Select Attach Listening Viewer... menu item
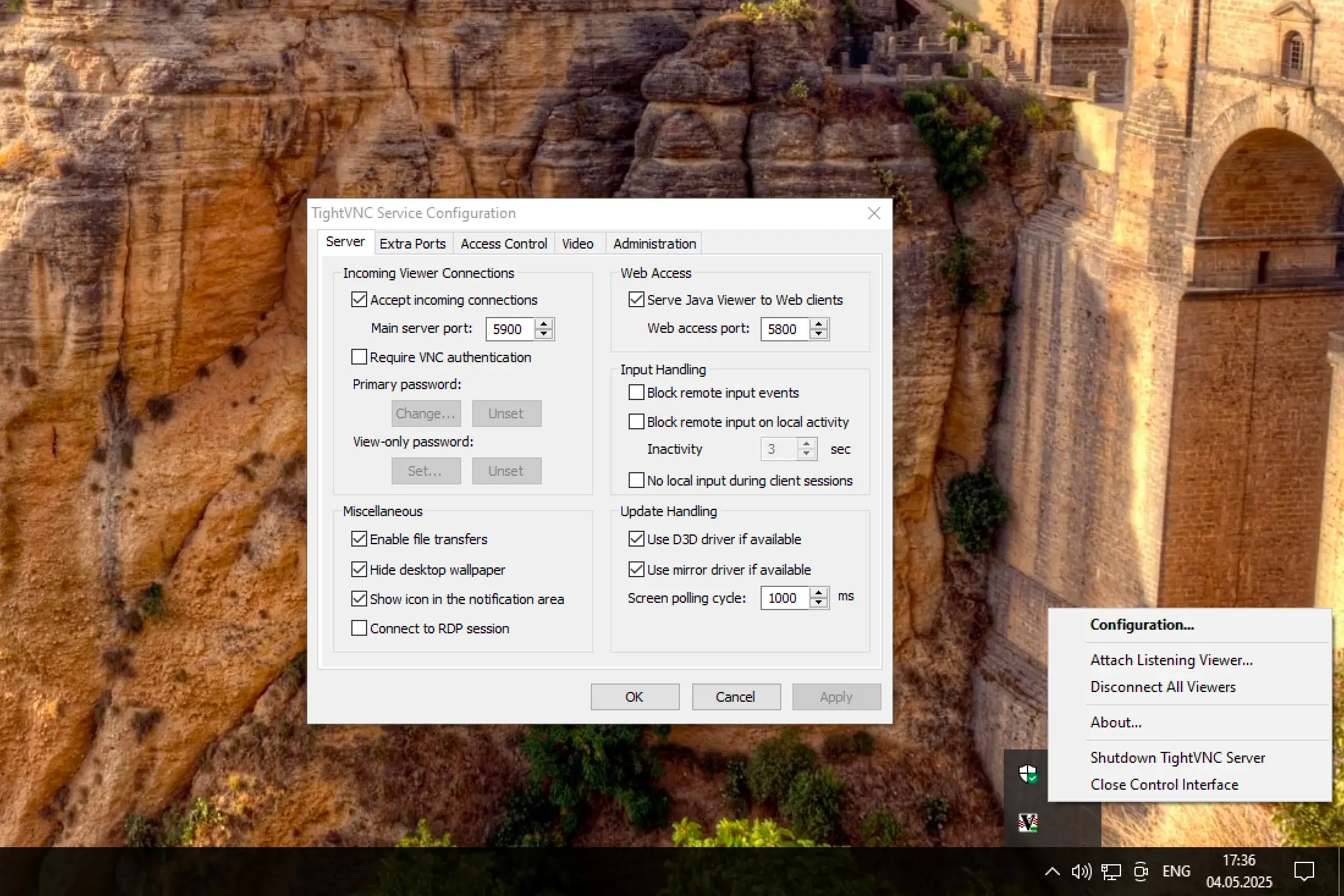Image resolution: width=1344 pixels, height=896 pixels. tap(1189, 660)
